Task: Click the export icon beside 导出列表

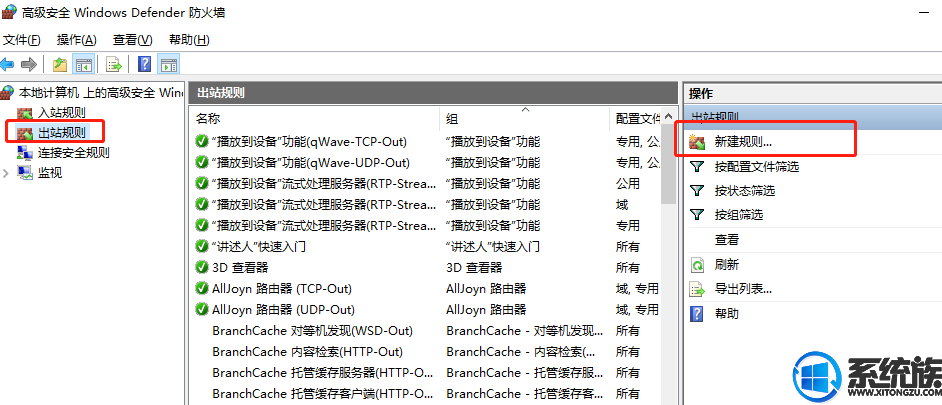Action: pos(697,288)
